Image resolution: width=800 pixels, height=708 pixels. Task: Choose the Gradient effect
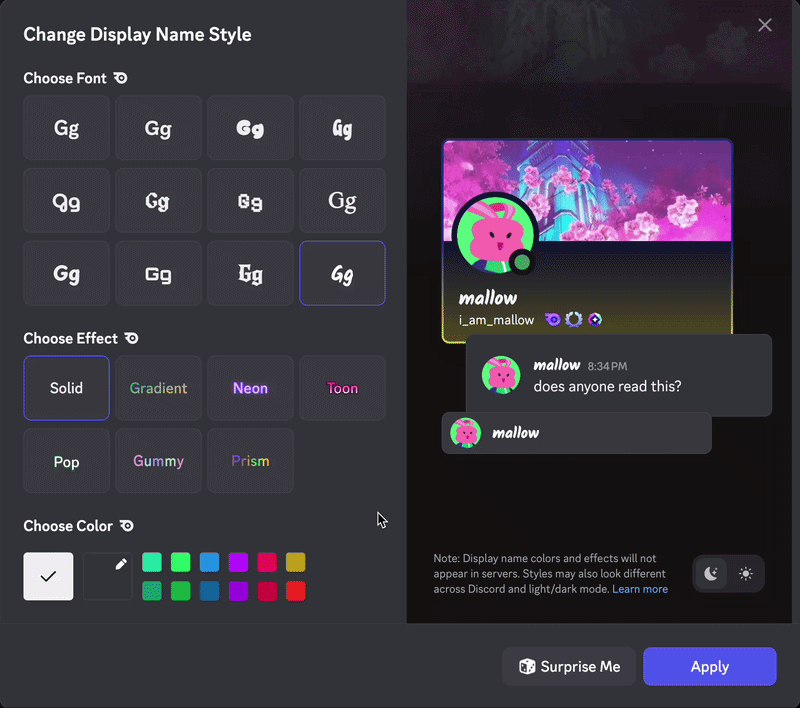point(158,388)
